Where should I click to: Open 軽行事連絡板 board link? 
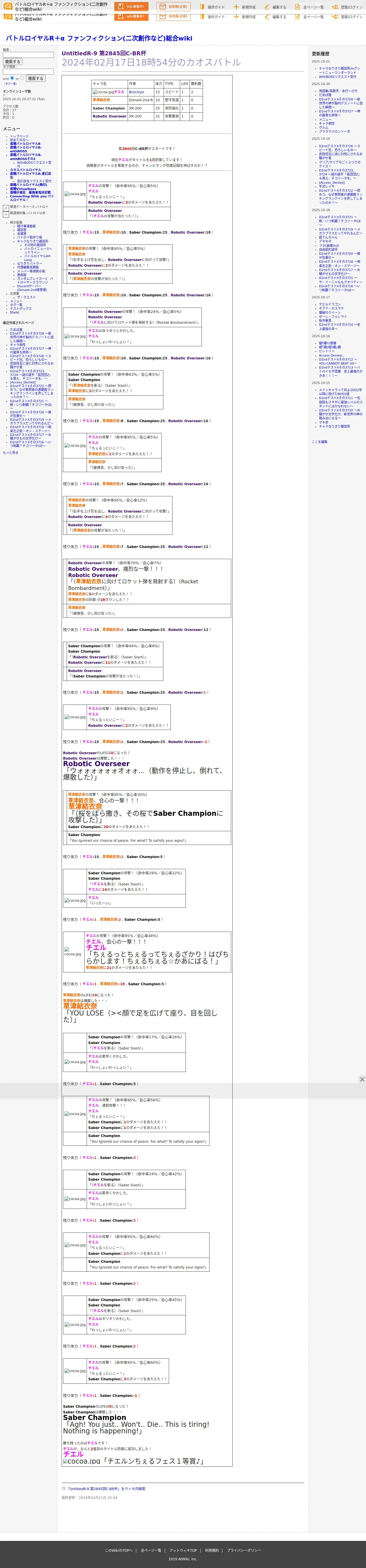[x=26, y=226]
